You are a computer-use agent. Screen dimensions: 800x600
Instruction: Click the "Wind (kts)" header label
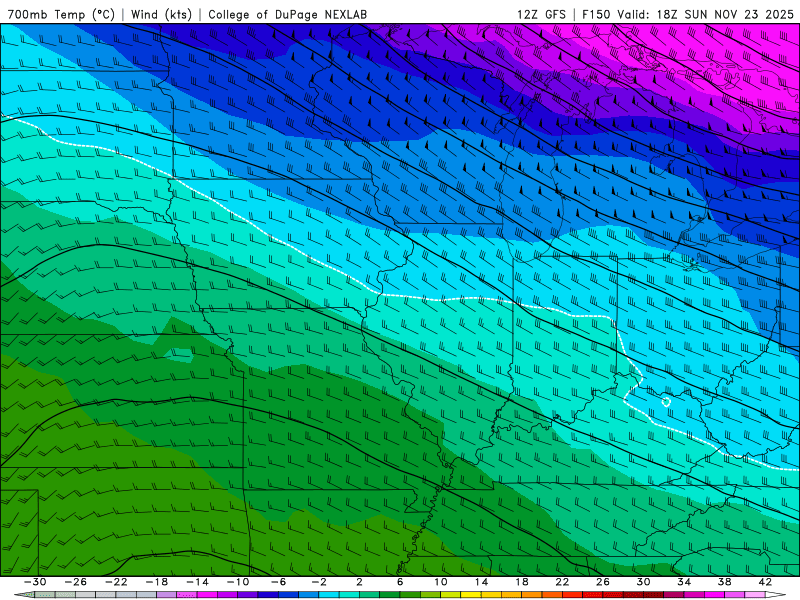[x=161, y=14]
